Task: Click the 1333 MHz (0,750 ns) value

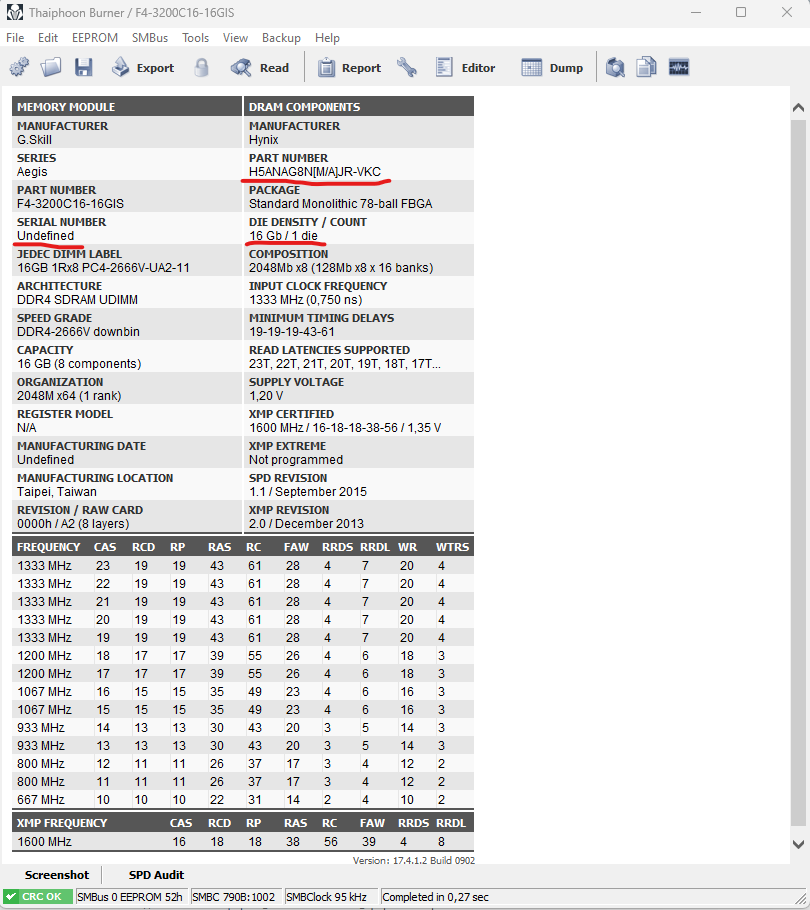Action: point(305,299)
